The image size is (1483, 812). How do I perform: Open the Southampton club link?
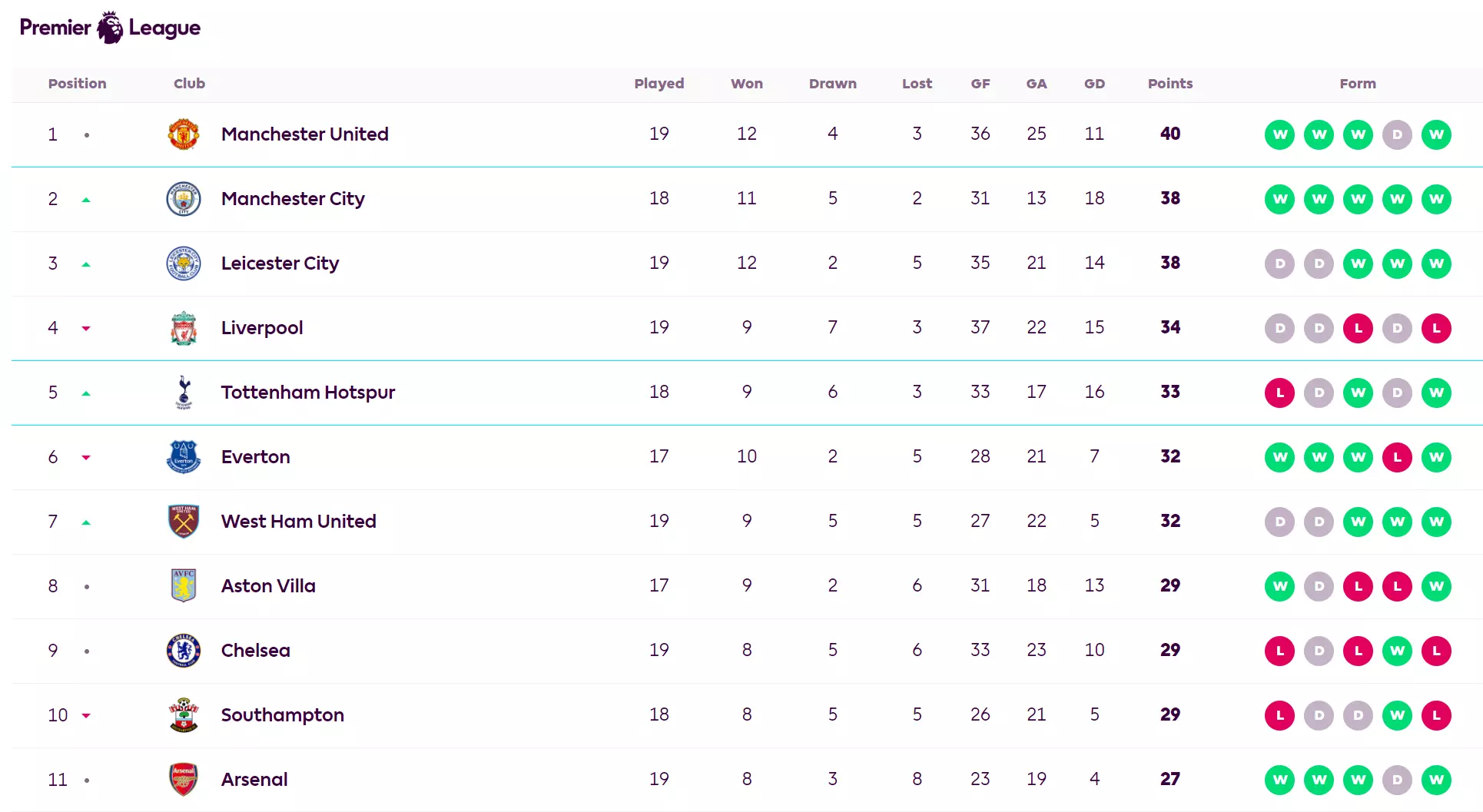coord(282,715)
